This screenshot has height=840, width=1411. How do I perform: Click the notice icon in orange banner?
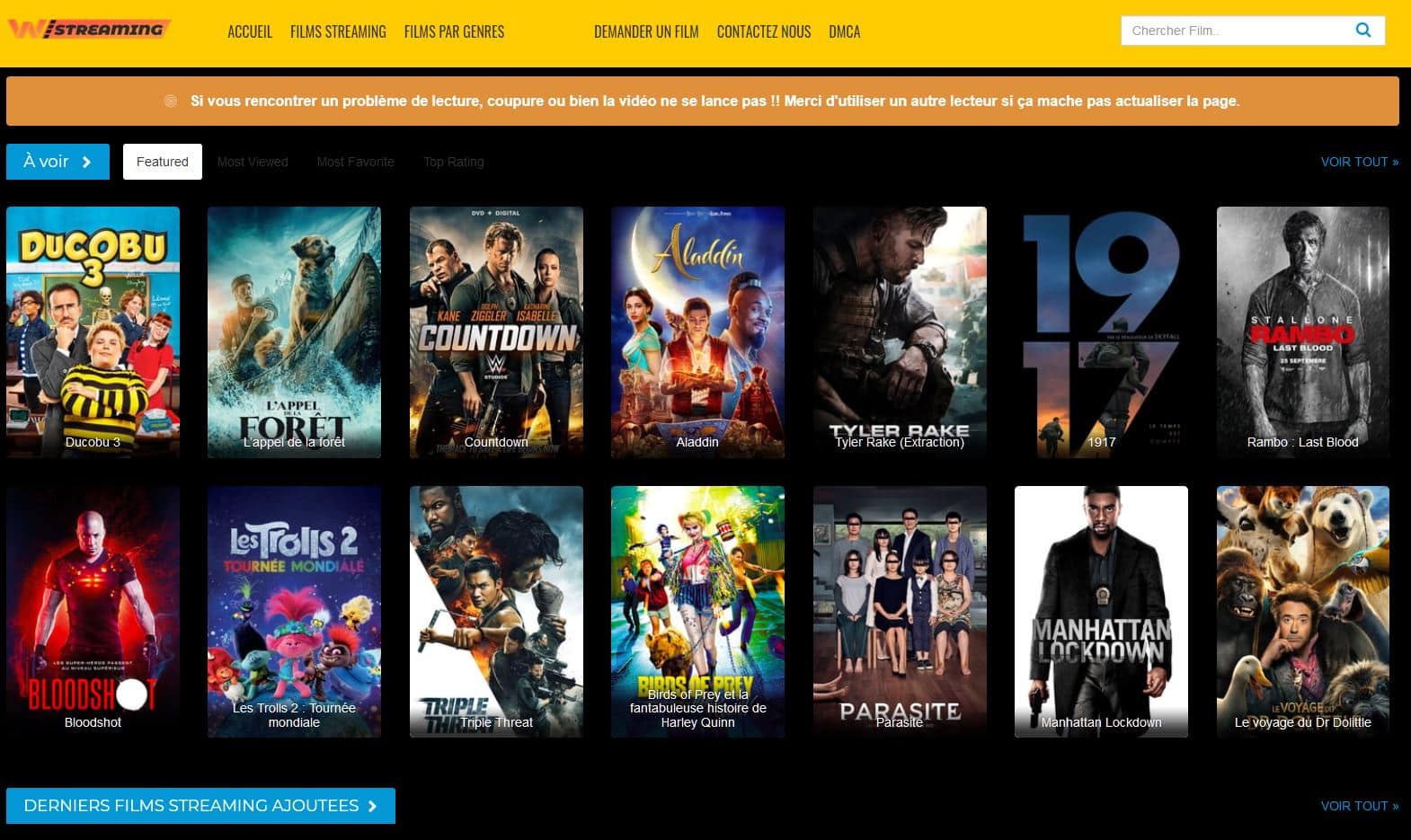(171, 102)
